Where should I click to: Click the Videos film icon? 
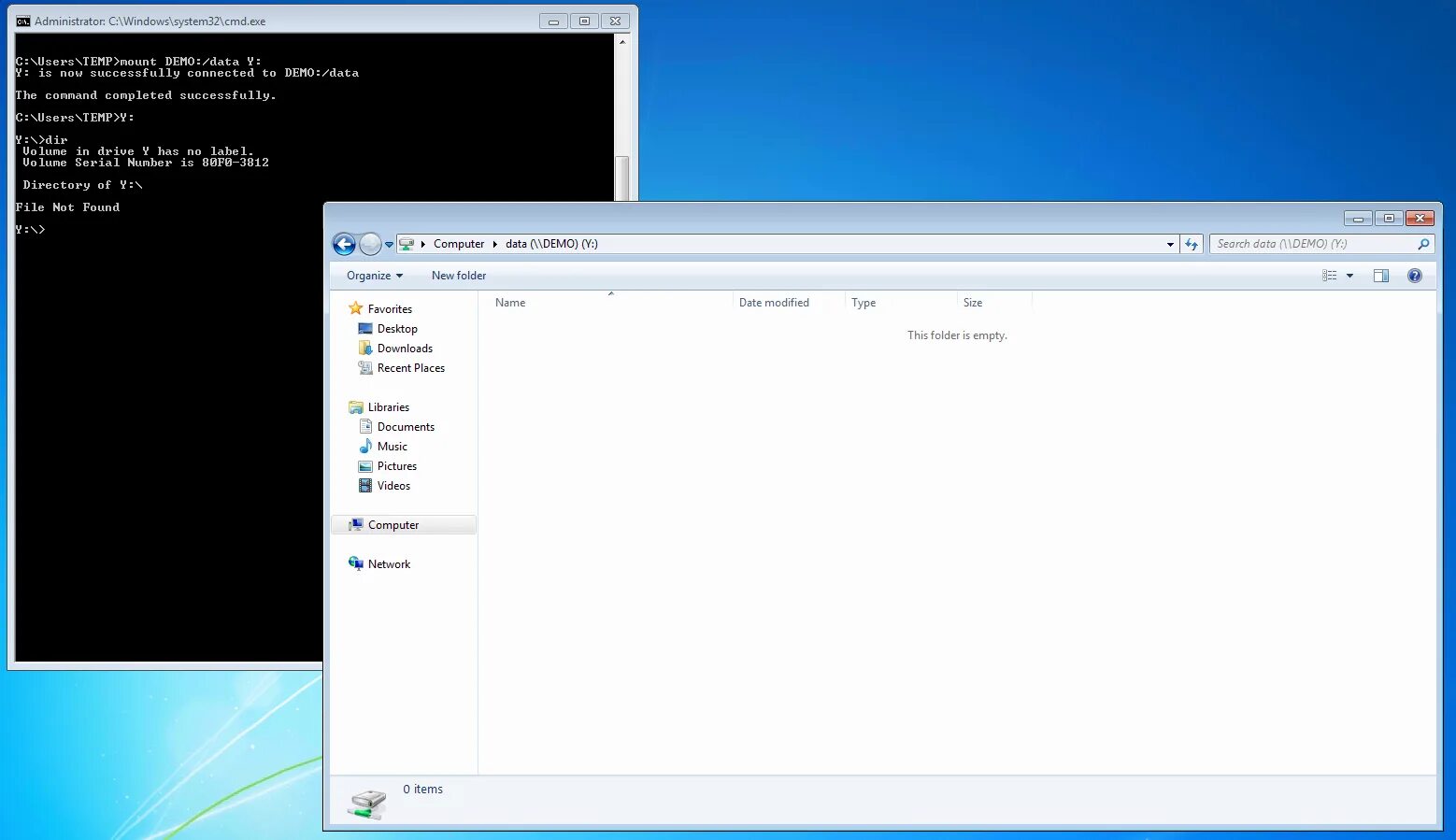coord(365,486)
